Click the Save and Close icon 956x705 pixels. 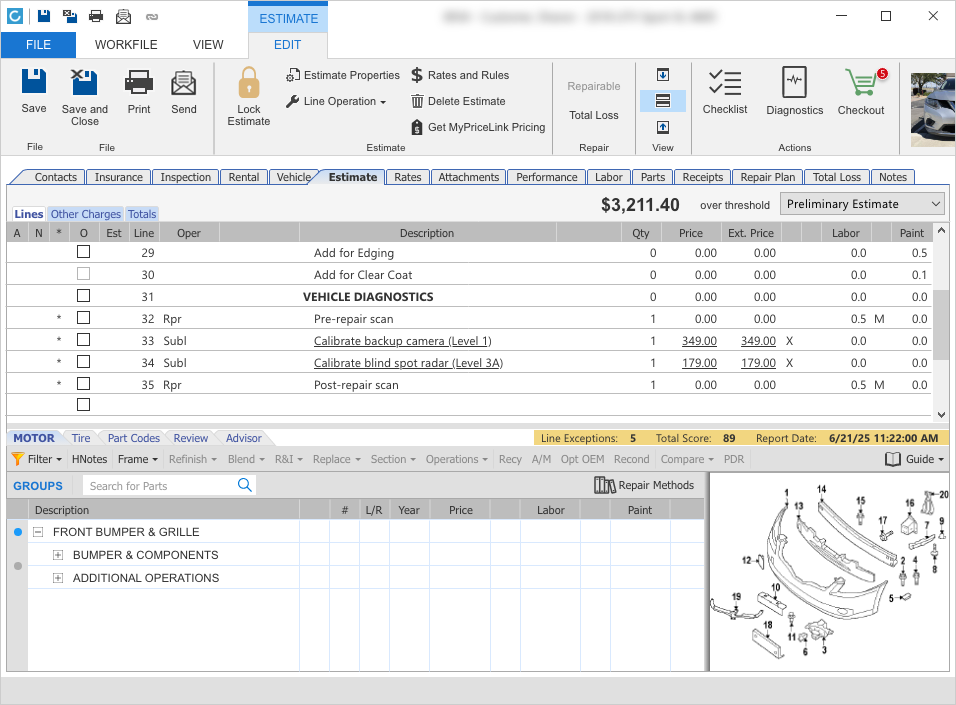(84, 82)
